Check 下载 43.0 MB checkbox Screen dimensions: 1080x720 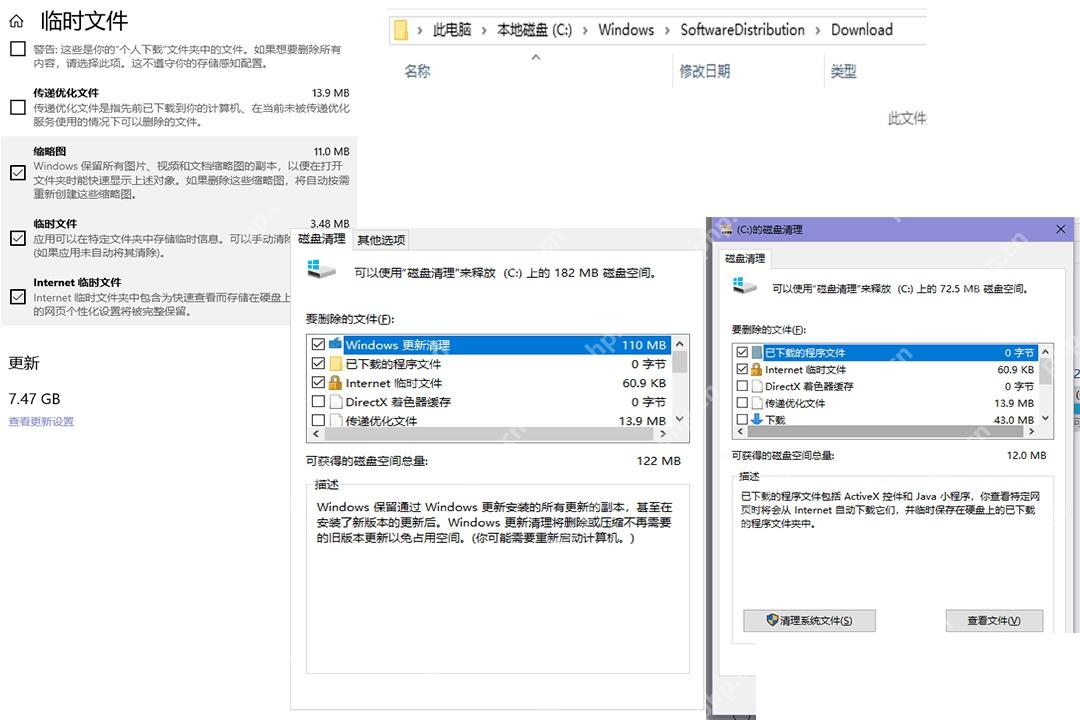pos(742,419)
